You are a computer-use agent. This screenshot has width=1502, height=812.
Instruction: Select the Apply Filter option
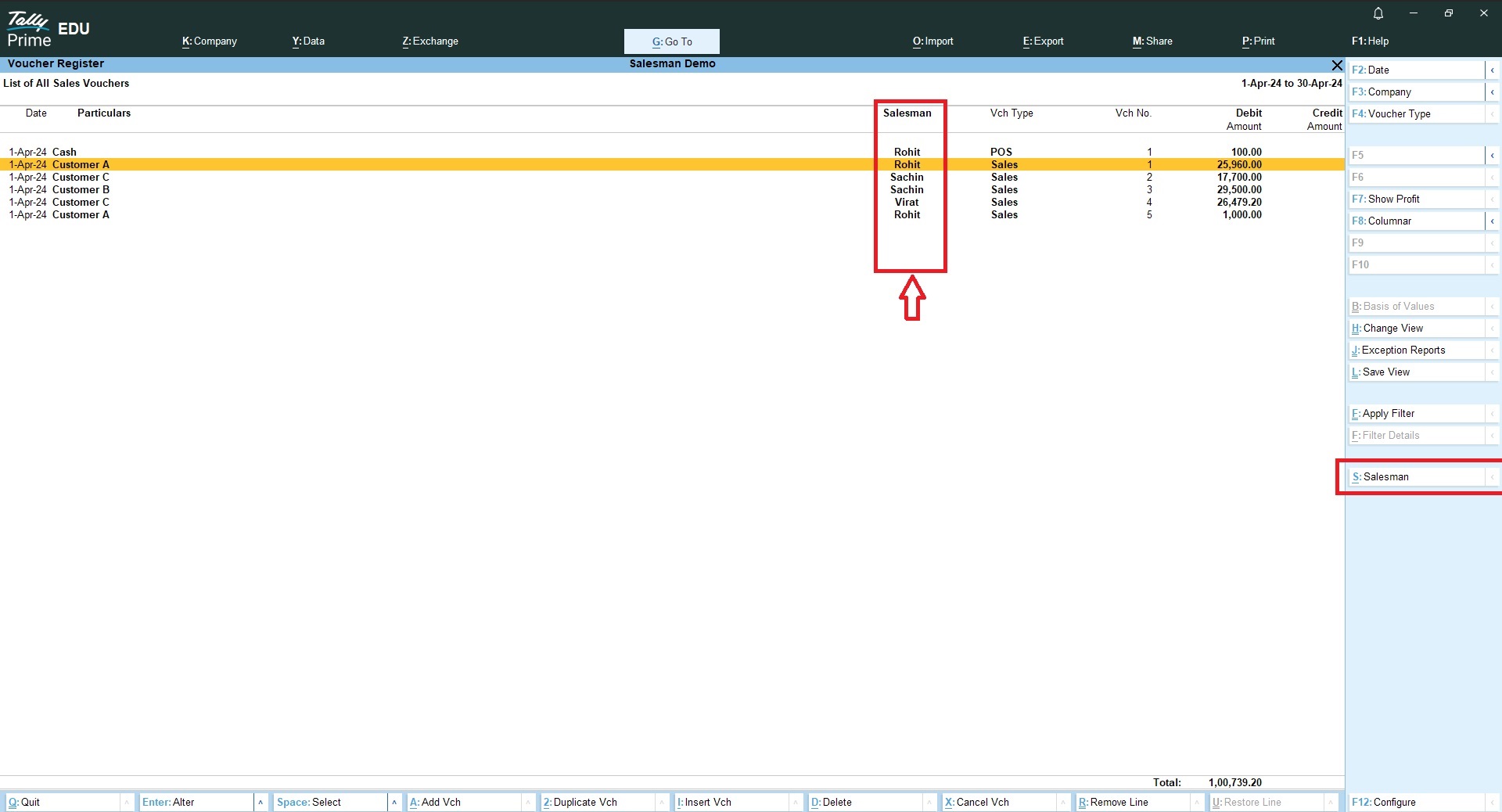1416,414
